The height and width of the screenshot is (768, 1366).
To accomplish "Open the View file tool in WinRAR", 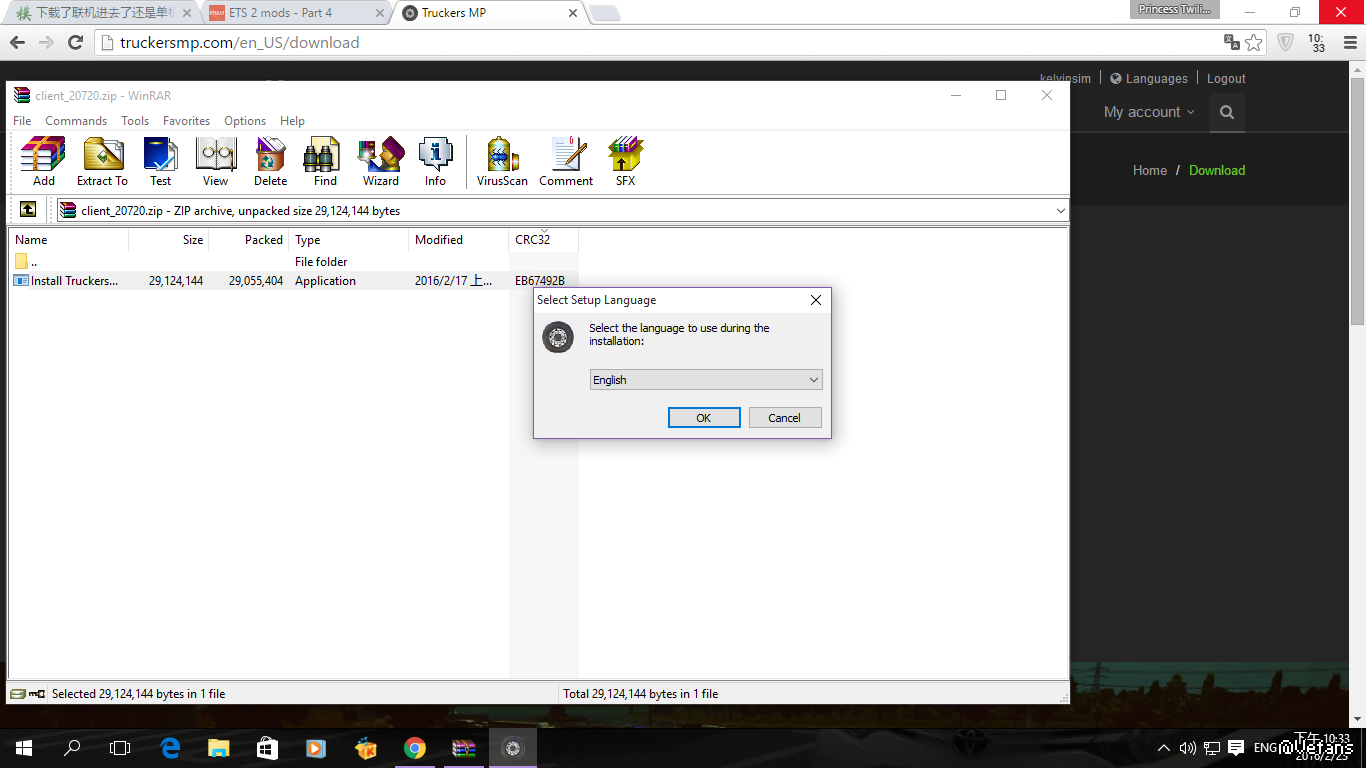I will click(215, 161).
